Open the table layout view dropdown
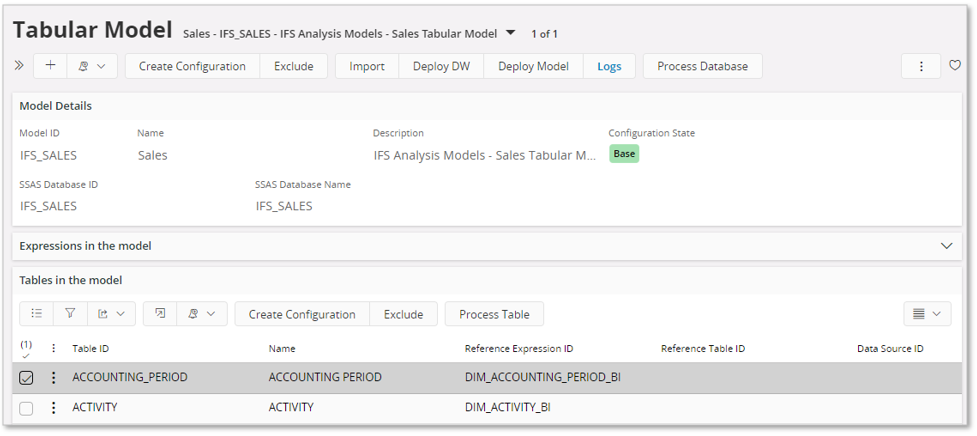Screen dimensions: 977x436 927,314
